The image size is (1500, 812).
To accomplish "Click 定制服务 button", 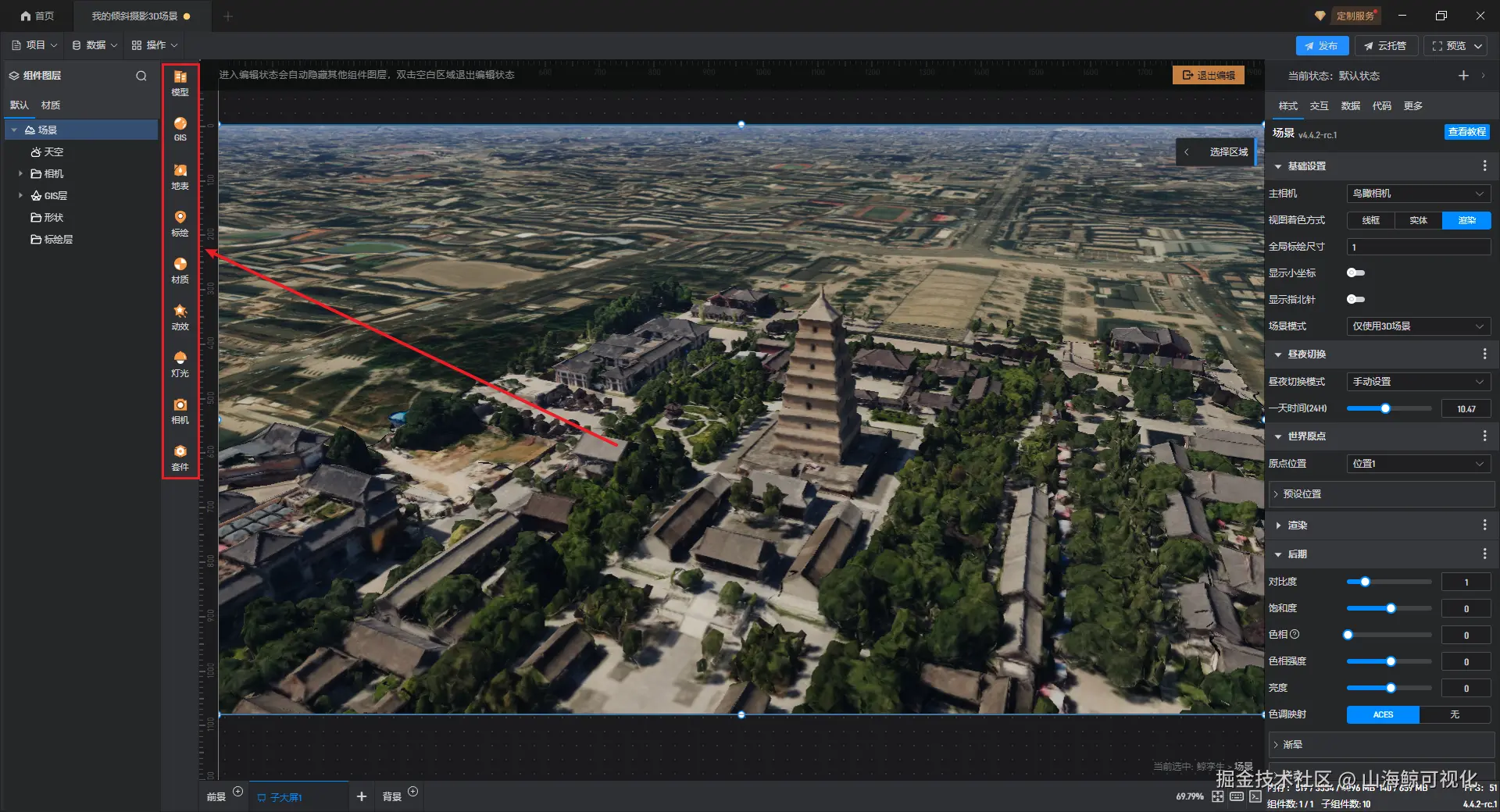I will [x=1355, y=16].
